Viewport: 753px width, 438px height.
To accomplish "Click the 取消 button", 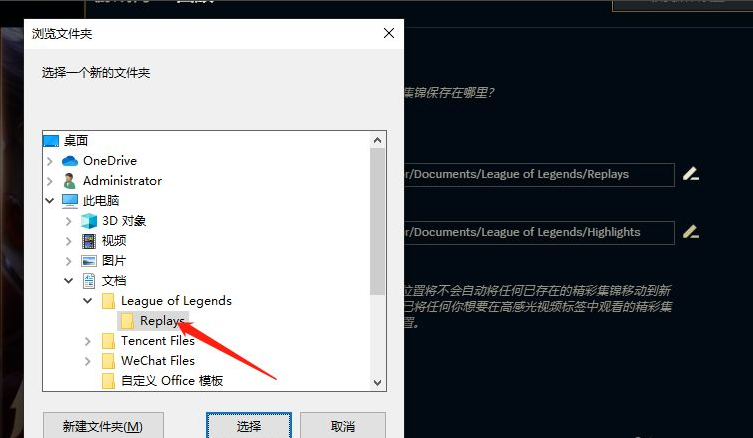I will (343, 426).
